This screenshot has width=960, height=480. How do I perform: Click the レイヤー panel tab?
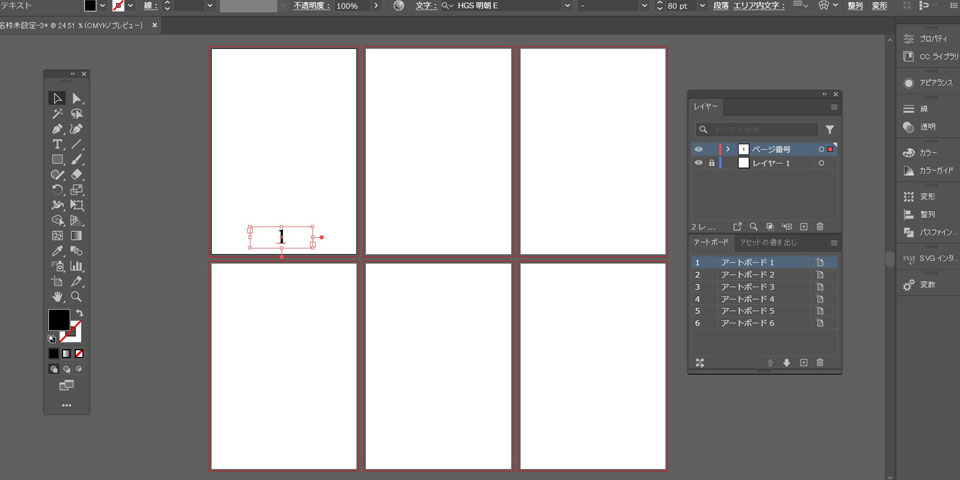pyautogui.click(x=706, y=106)
